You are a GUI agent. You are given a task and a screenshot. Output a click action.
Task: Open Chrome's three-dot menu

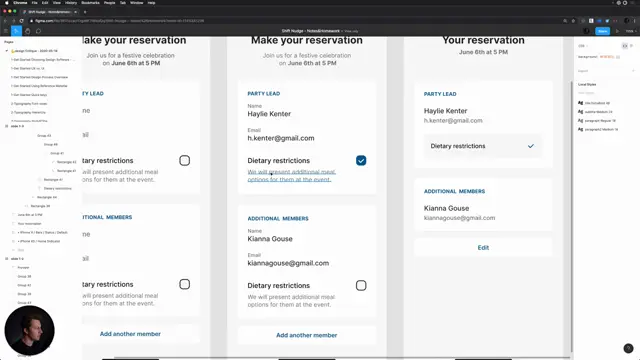point(635,21)
